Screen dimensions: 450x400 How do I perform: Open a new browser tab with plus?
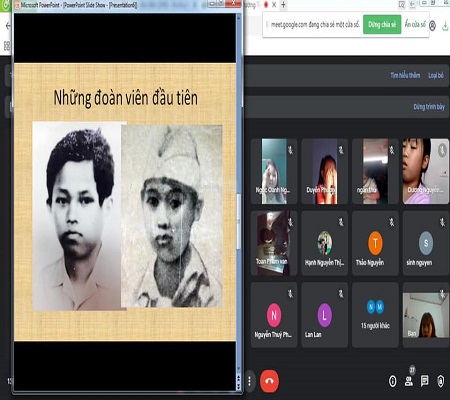283,5
